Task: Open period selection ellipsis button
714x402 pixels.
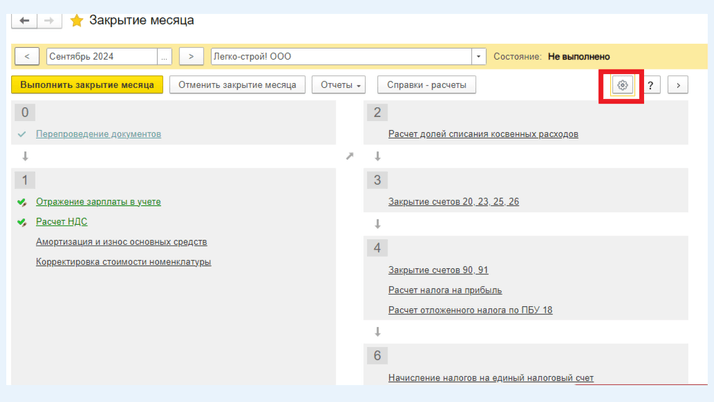Action: point(164,57)
